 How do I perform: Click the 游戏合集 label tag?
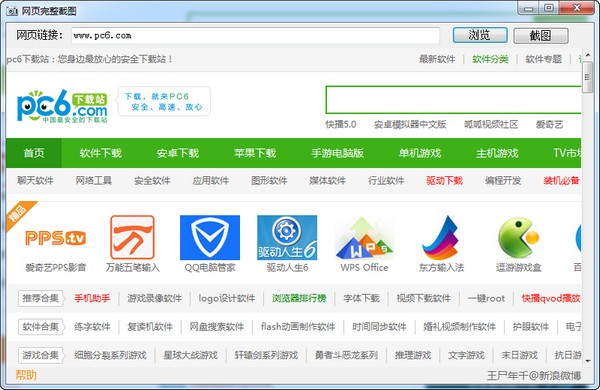tap(41, 355)
